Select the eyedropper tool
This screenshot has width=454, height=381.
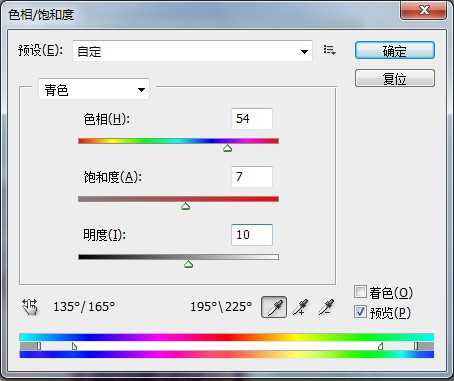pos(274,307)
